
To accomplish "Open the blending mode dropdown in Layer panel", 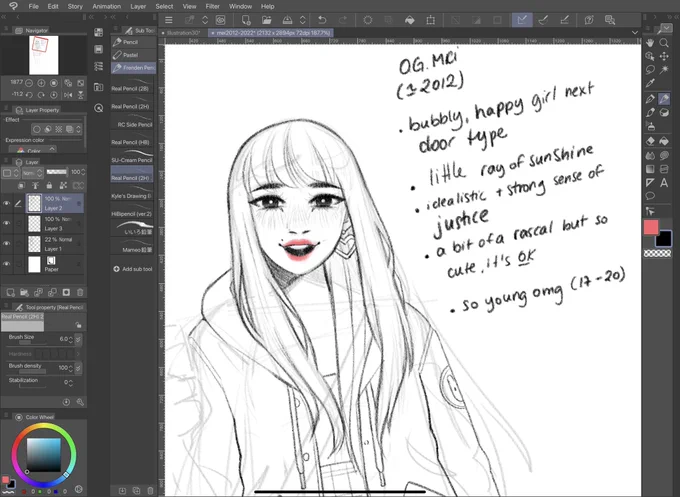I will (x=33, y=173).
